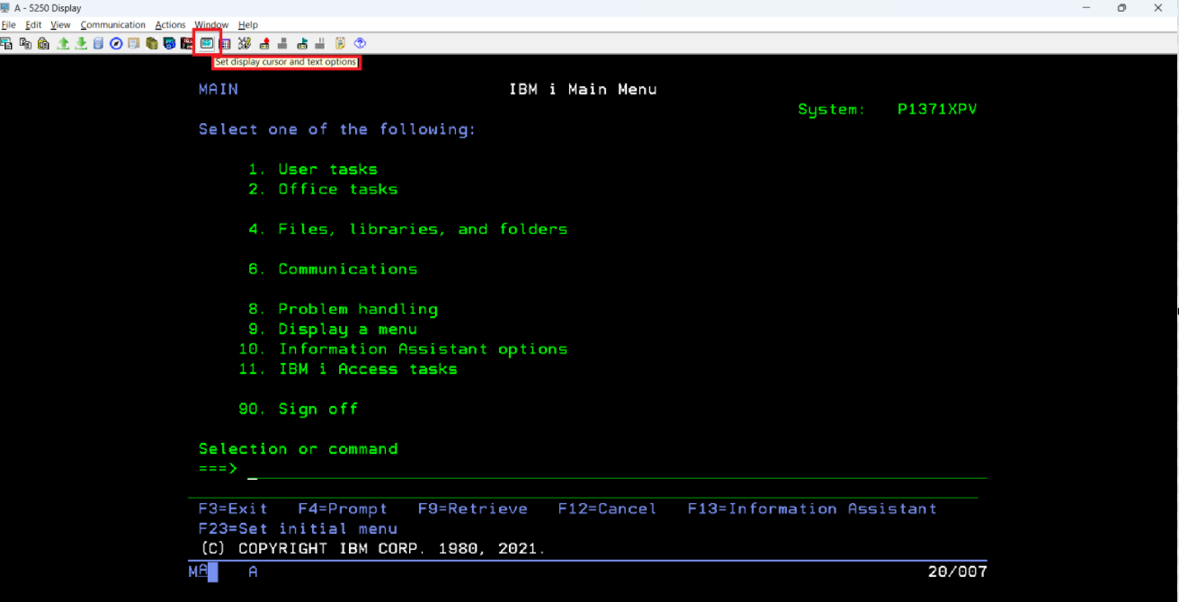1179x602 pixels.
Task: Click the stacked yellow pages toolbar icon
Action: [153, 44]
